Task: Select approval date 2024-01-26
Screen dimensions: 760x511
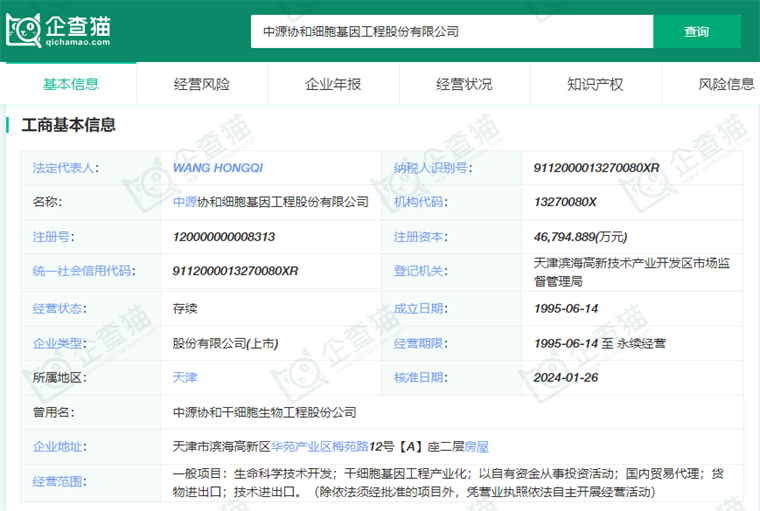Action: [x=566, y=377]
